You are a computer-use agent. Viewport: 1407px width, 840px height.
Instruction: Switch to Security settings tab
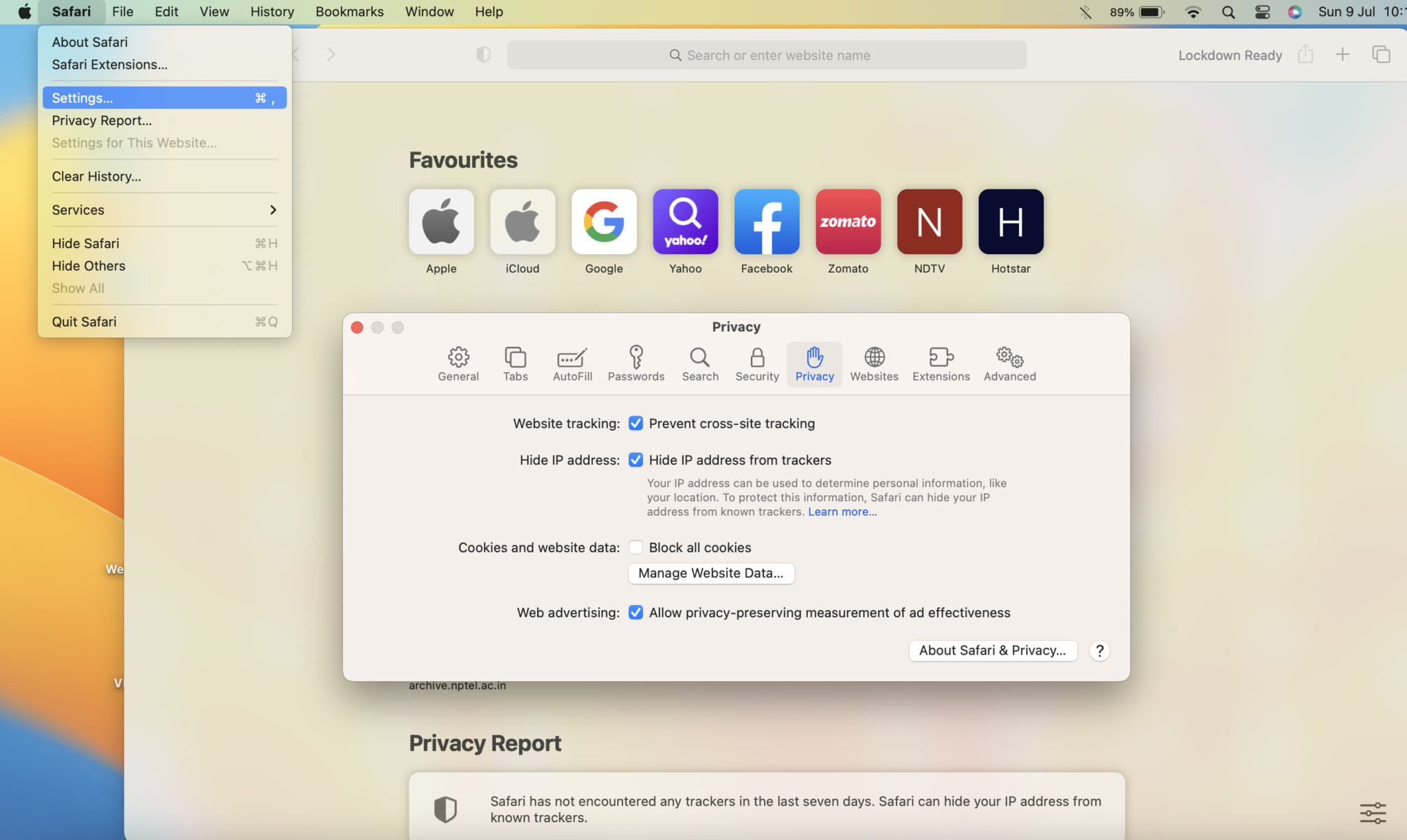757,363
